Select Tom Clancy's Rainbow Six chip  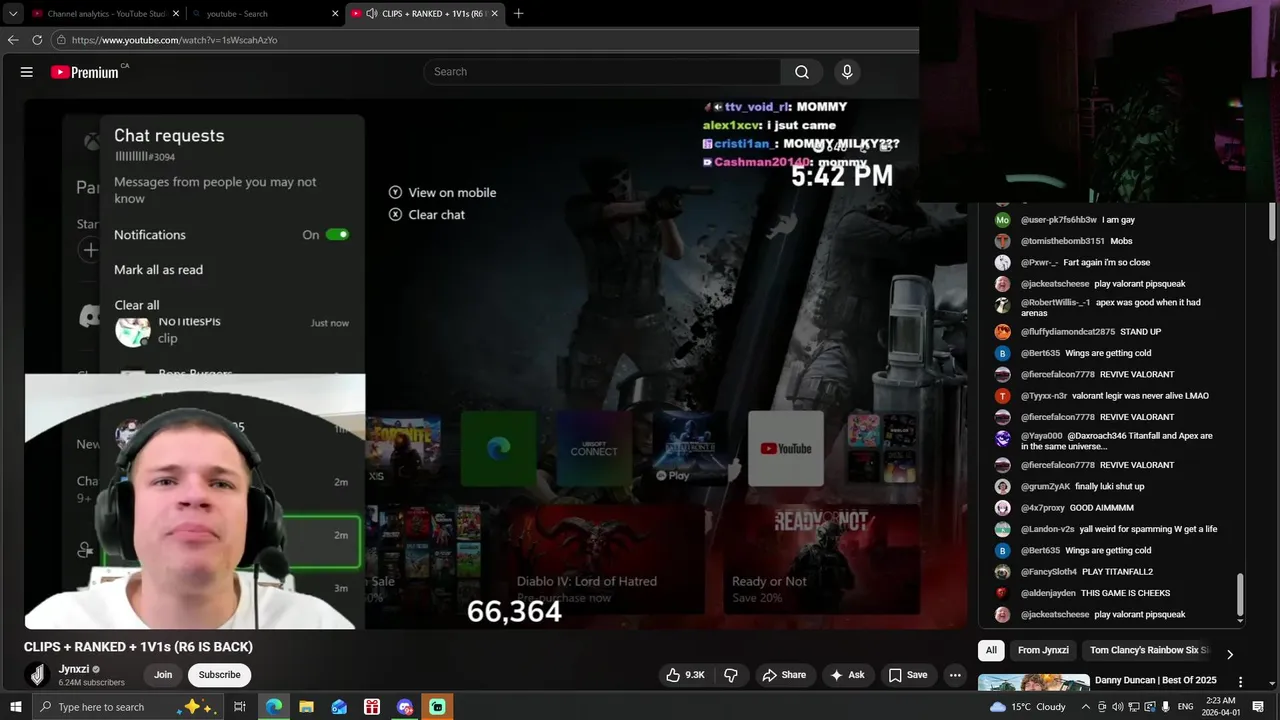(1148, 650)
